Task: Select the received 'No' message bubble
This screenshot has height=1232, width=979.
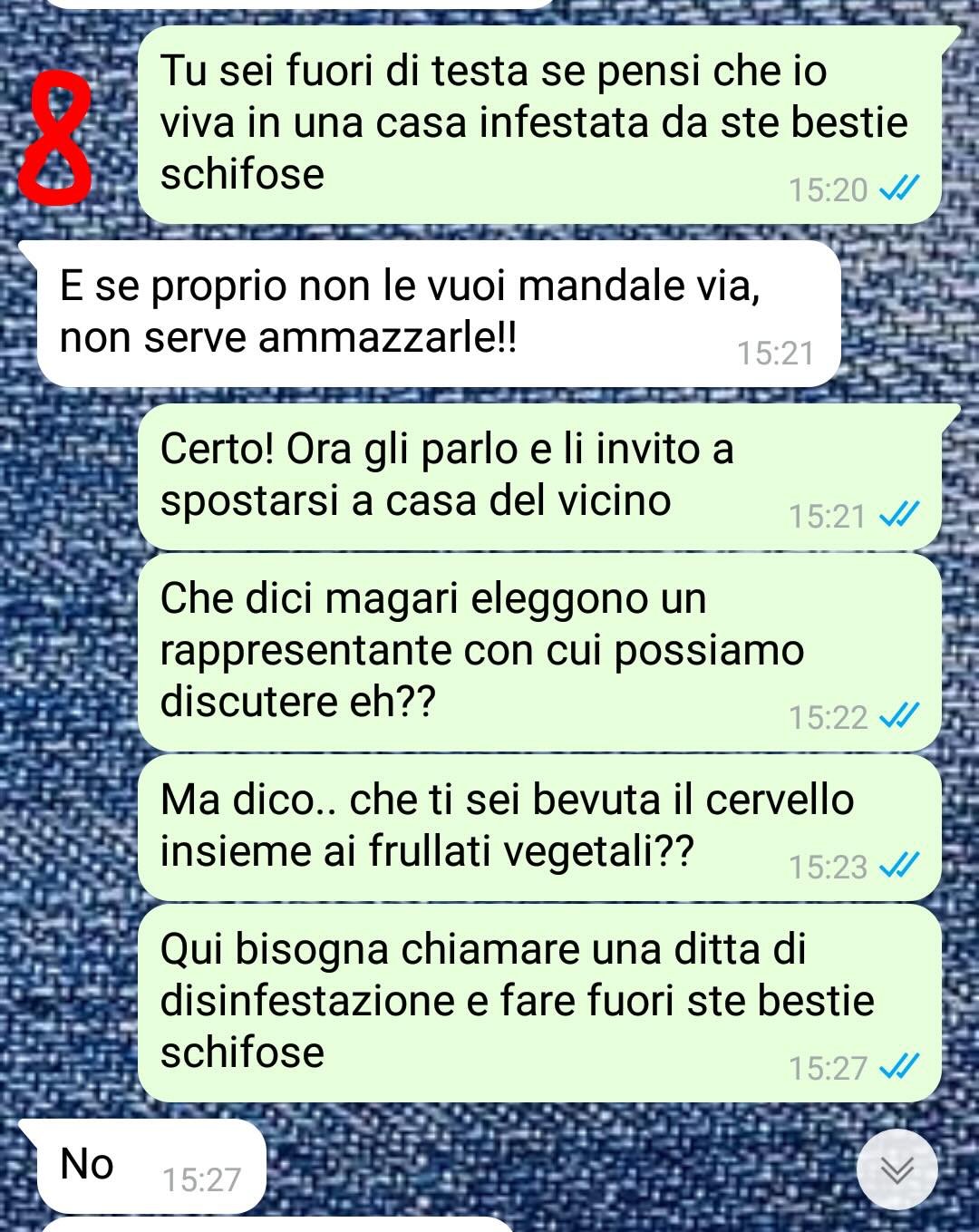Action: tap(150, 1167)
